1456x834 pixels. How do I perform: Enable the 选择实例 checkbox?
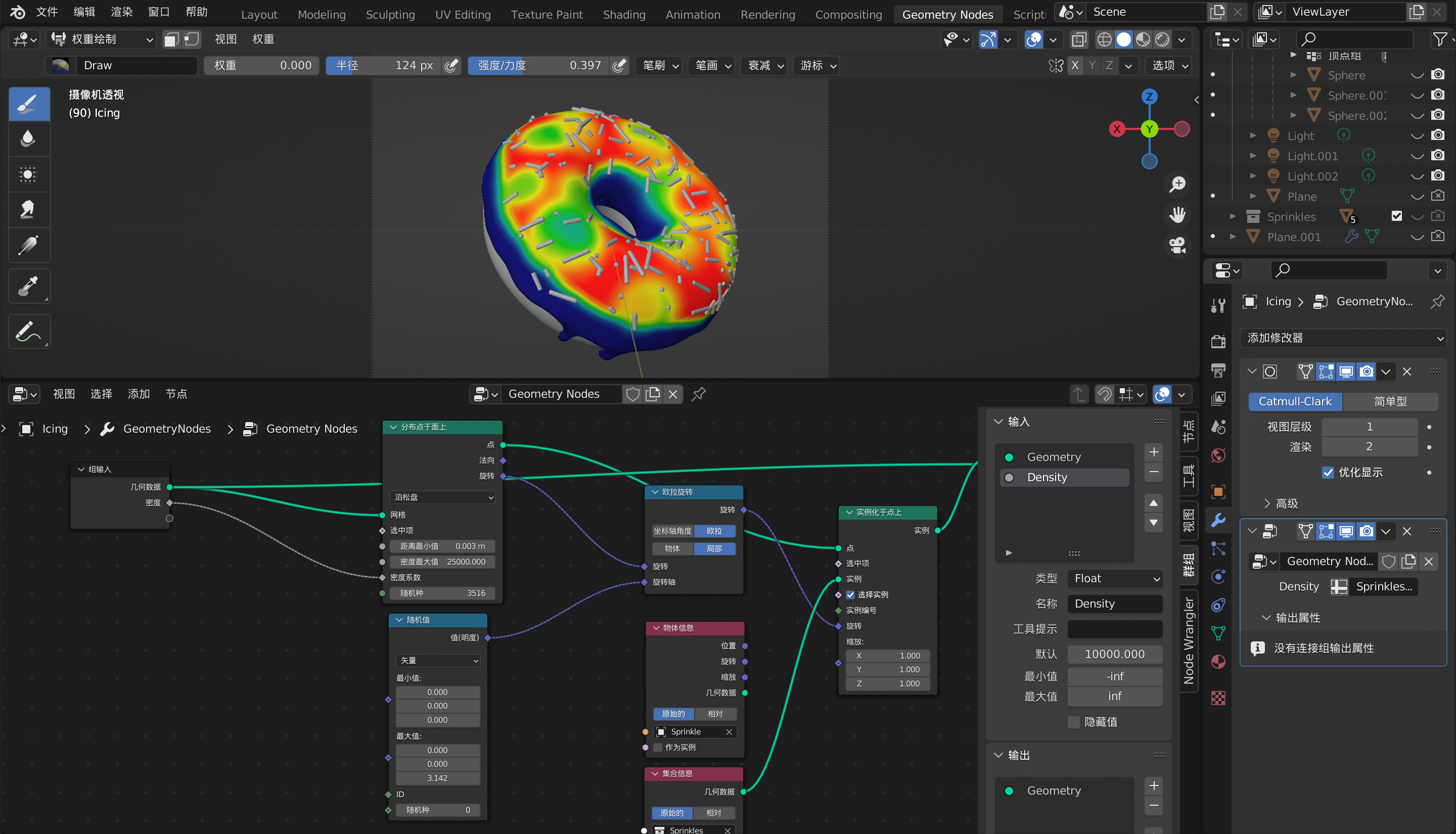[x=850, y=594]
